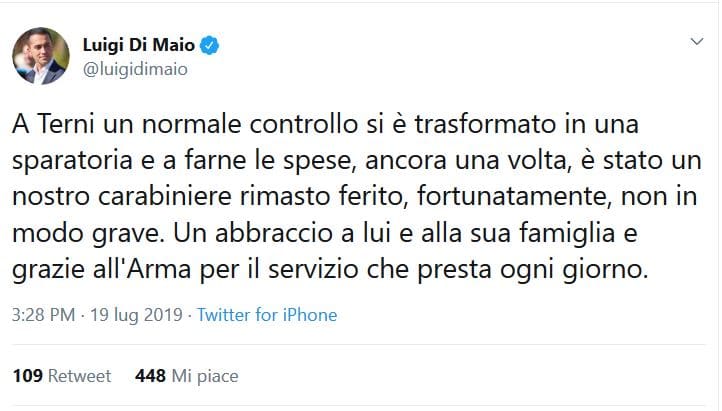Click the blue verified badge
The width and height of the screenshot is (722, 411).
(x=211, y=46)
